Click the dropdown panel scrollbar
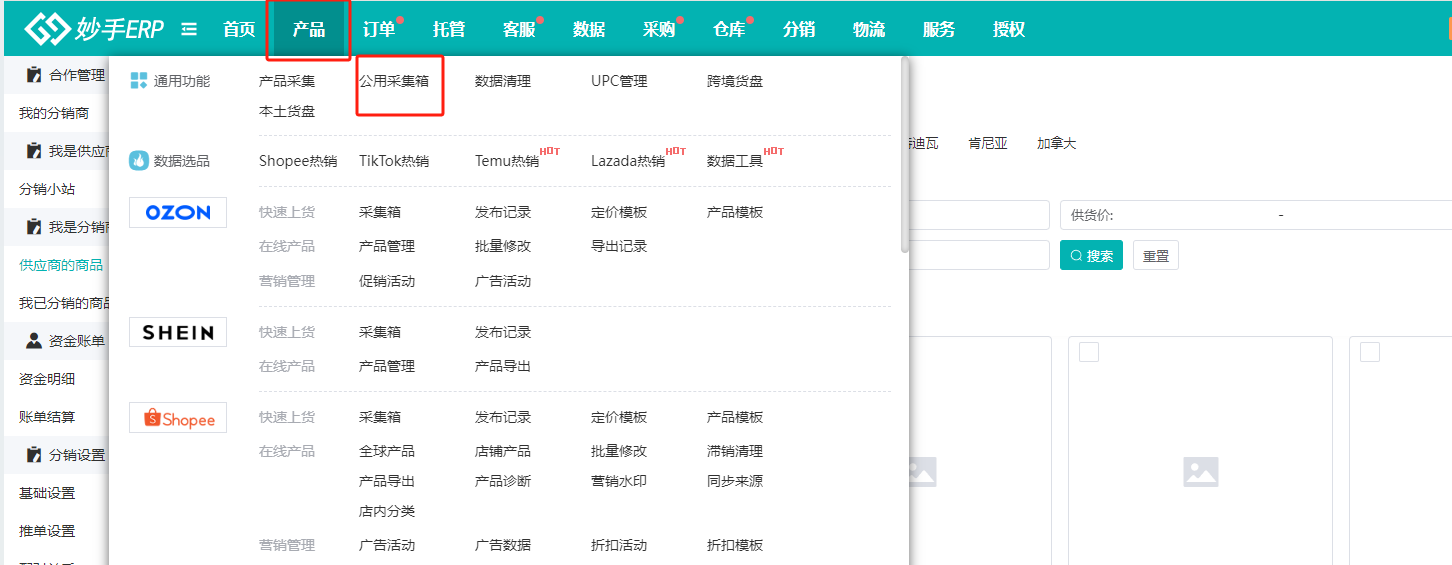1452x565 pixels. pyautogui.click(x=905, y=155)
